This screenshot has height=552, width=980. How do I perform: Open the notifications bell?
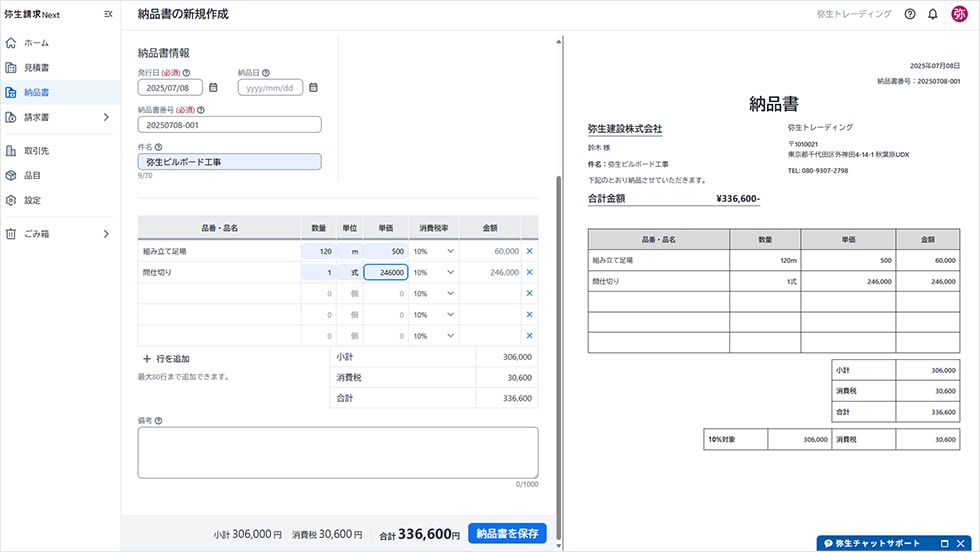pyautogui.click(x=933, y=14)
